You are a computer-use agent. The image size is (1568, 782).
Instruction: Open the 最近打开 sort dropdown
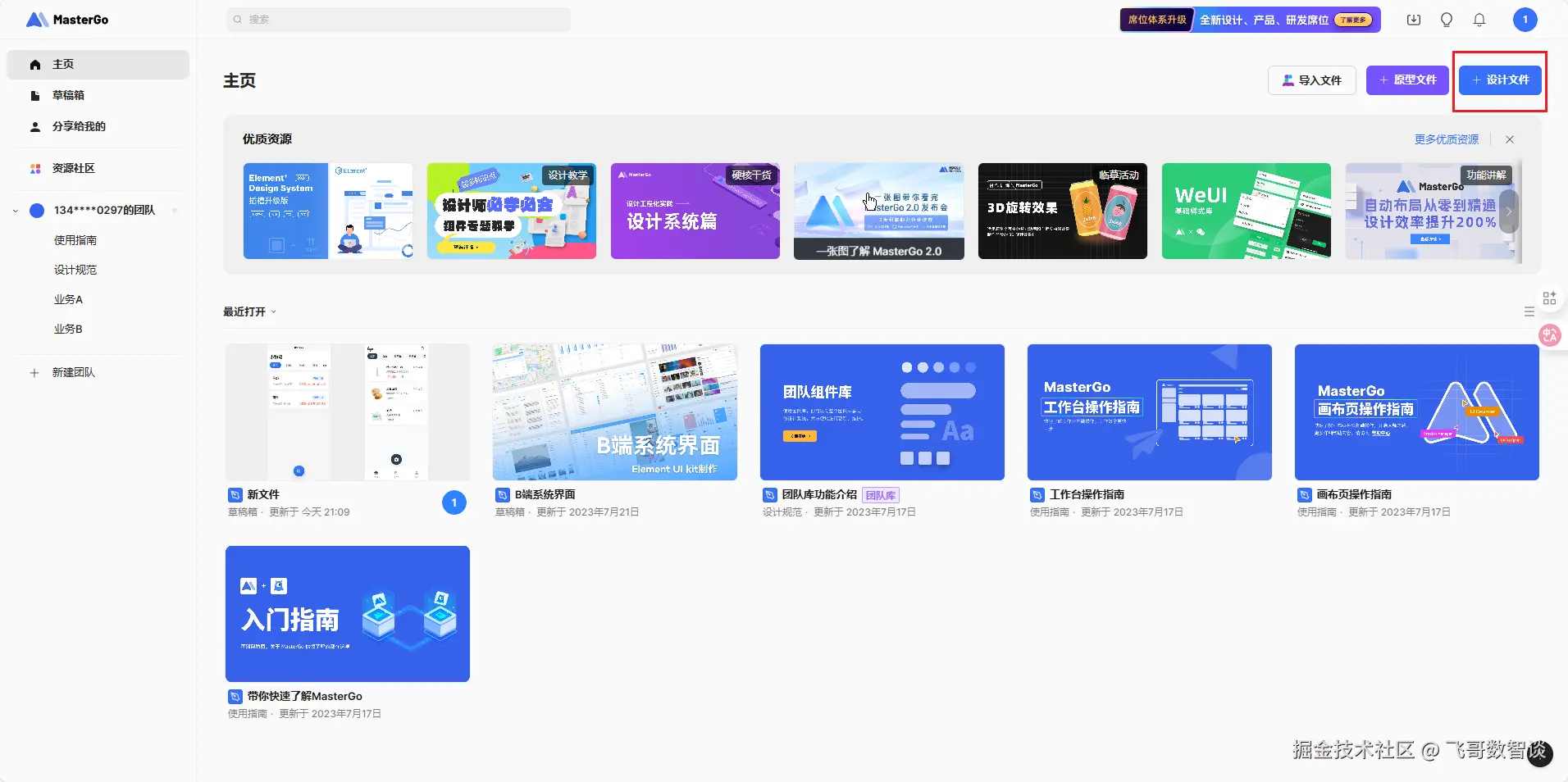(250, 311)
